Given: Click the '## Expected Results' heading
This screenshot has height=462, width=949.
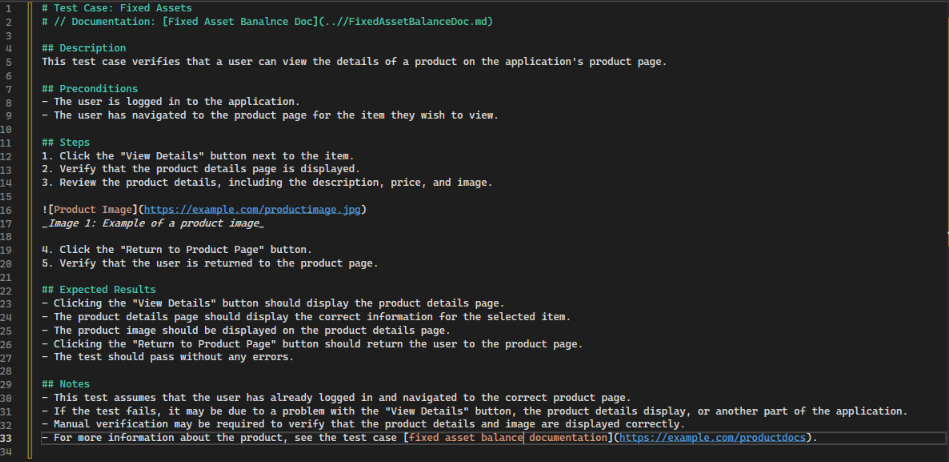Looking at the screenshot, I should pyautogui.click(x=99, y=290).
